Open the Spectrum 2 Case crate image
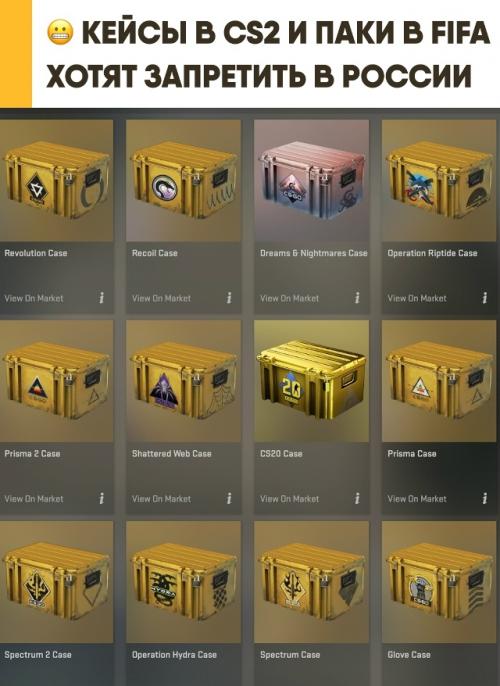The image size is (500, 686). pyautogui.click(x=56, y=582)
